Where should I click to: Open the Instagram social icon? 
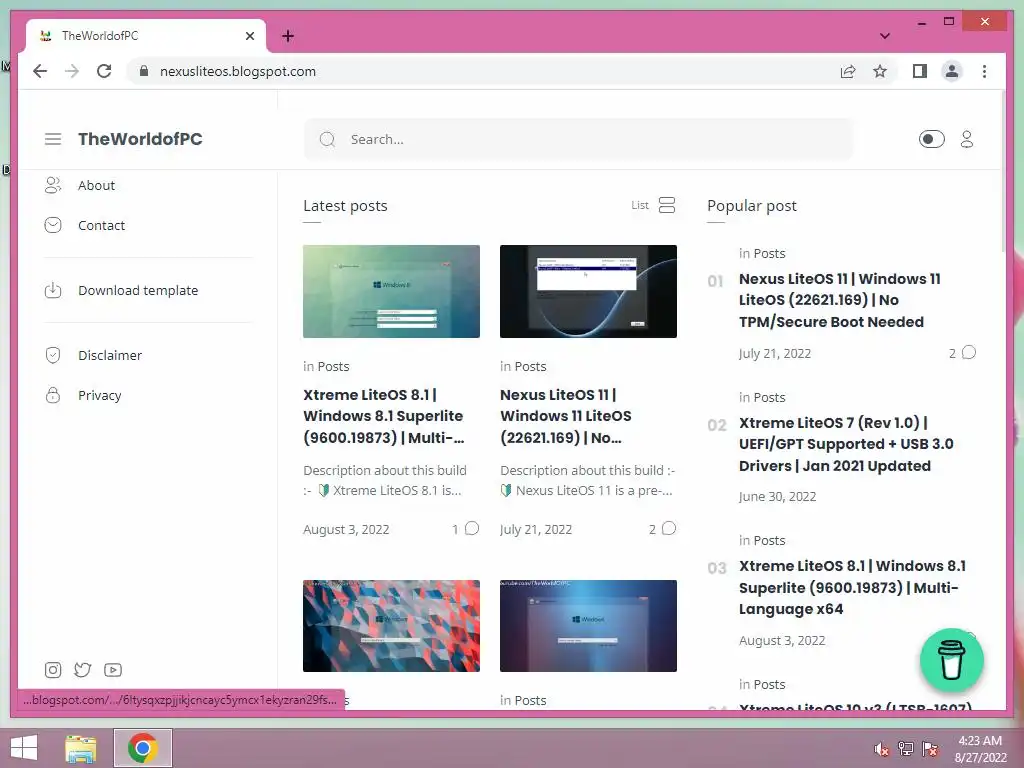pyautogui.click(x=53, y=670)
